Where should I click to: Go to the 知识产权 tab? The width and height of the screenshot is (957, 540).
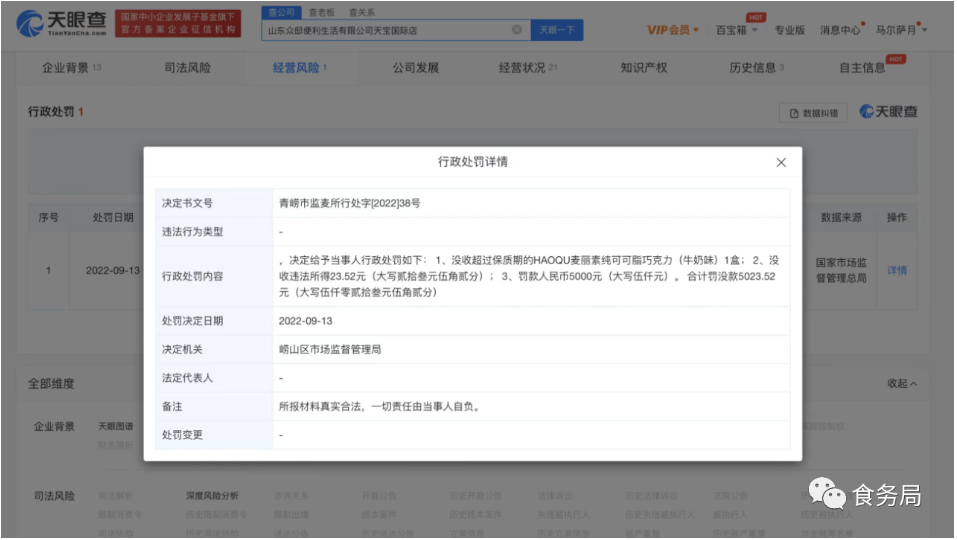pos(643,68)
